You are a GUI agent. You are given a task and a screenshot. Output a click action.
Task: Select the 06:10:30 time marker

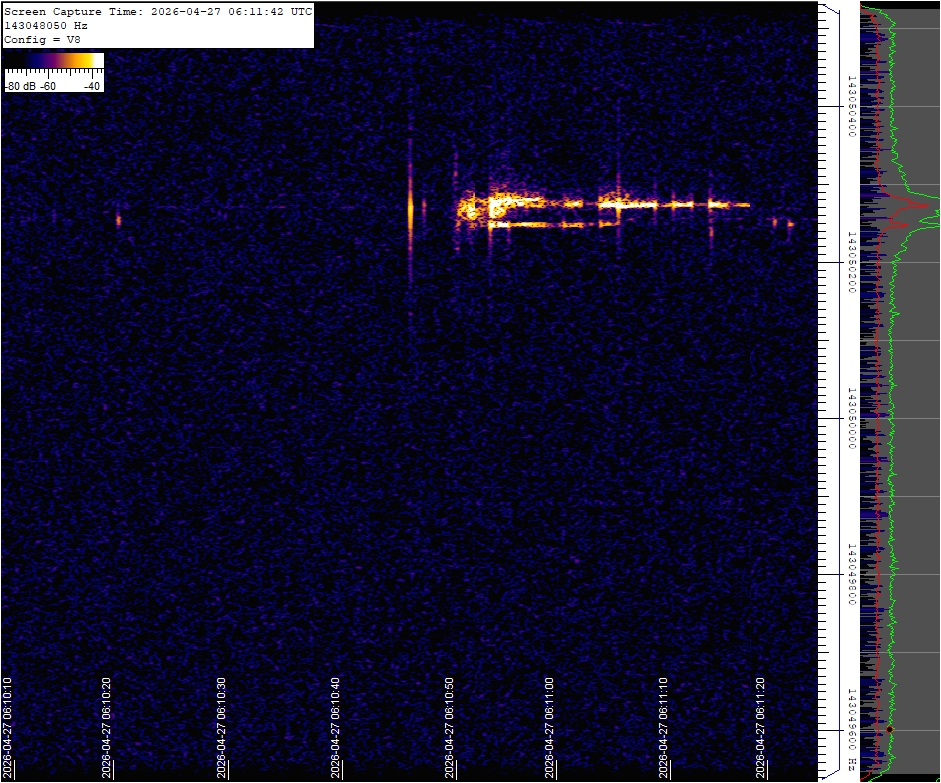coord(222,727)
